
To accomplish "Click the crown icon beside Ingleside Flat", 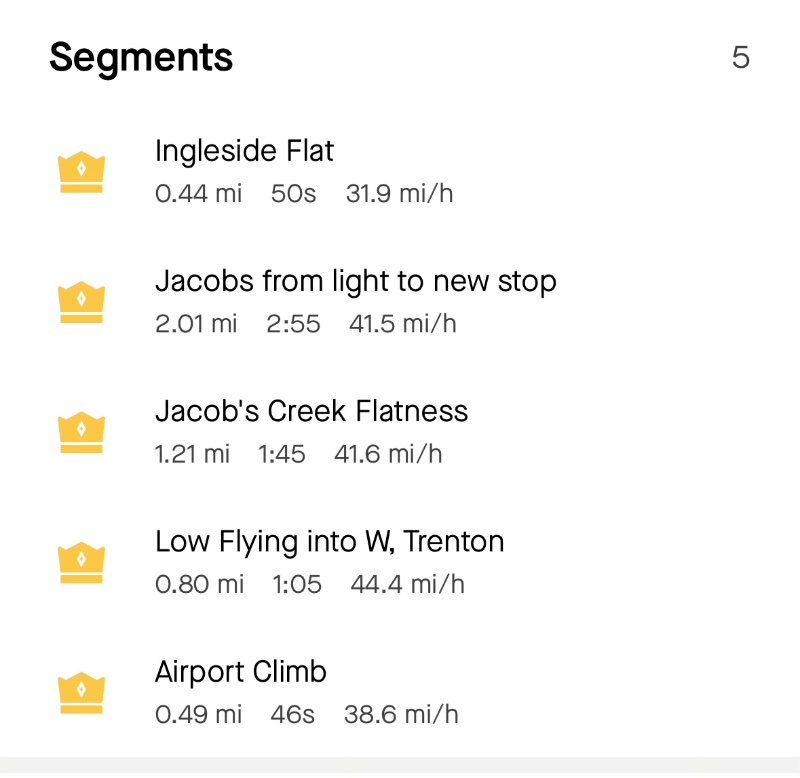I will pyautogui.click(x=82, y=172).
